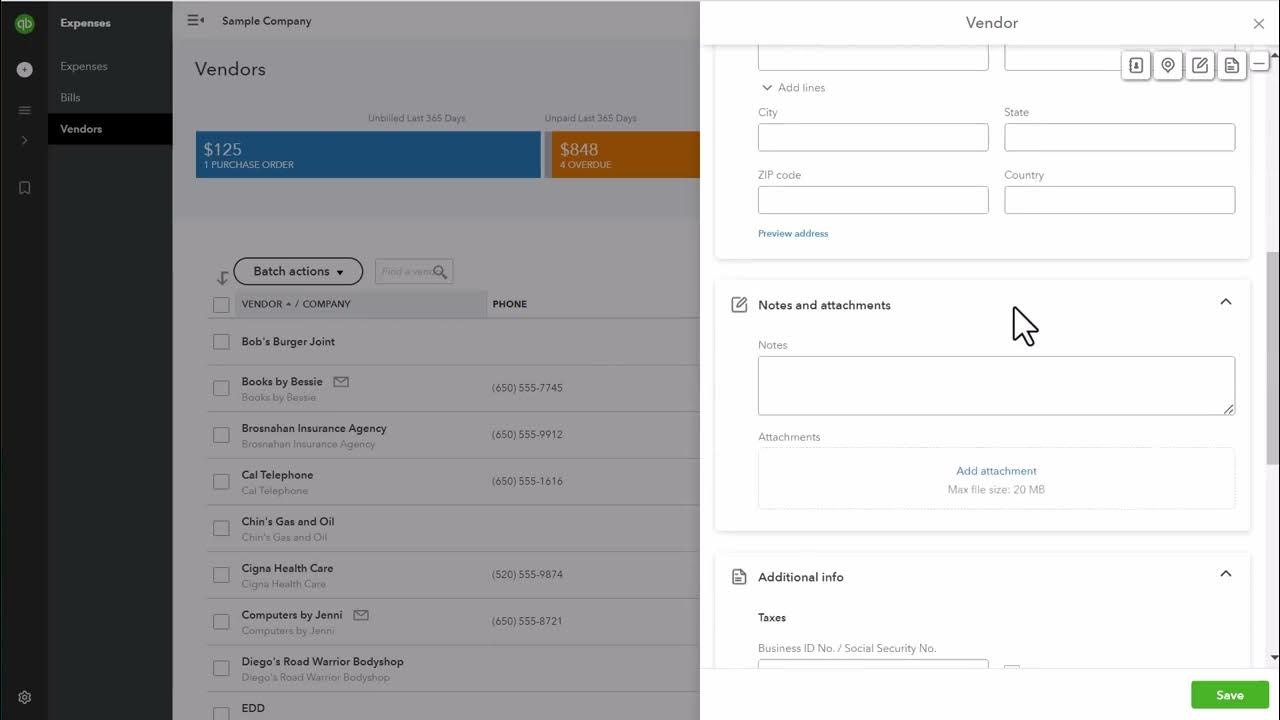
Task: Select the Cal Telephone checkbox
Action: click(x=221, y=482)
